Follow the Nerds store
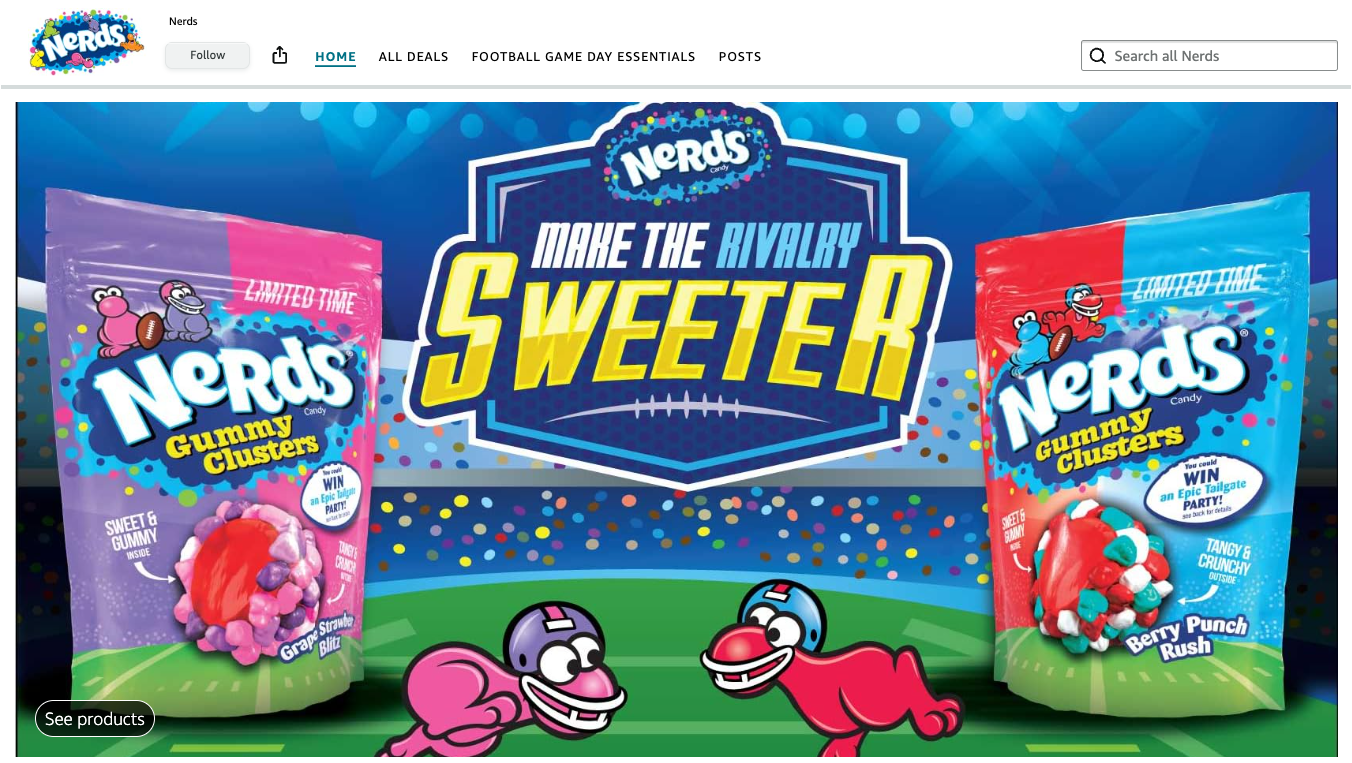 click(x=207, y=55)
